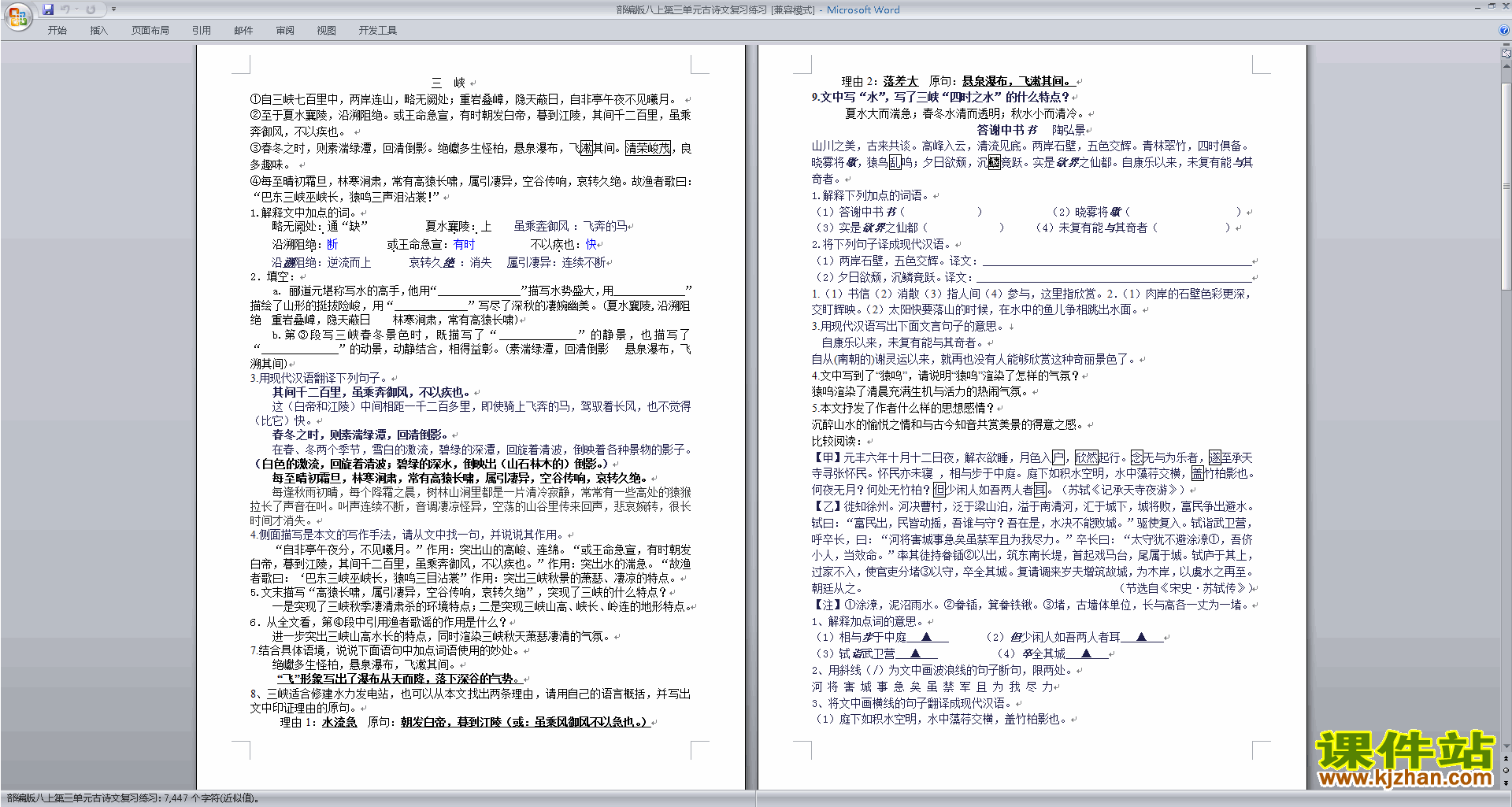Minimize the Word window
Image resolution: width=1512 pixels, height=807 pixels.
click(x=1477, y=6)
